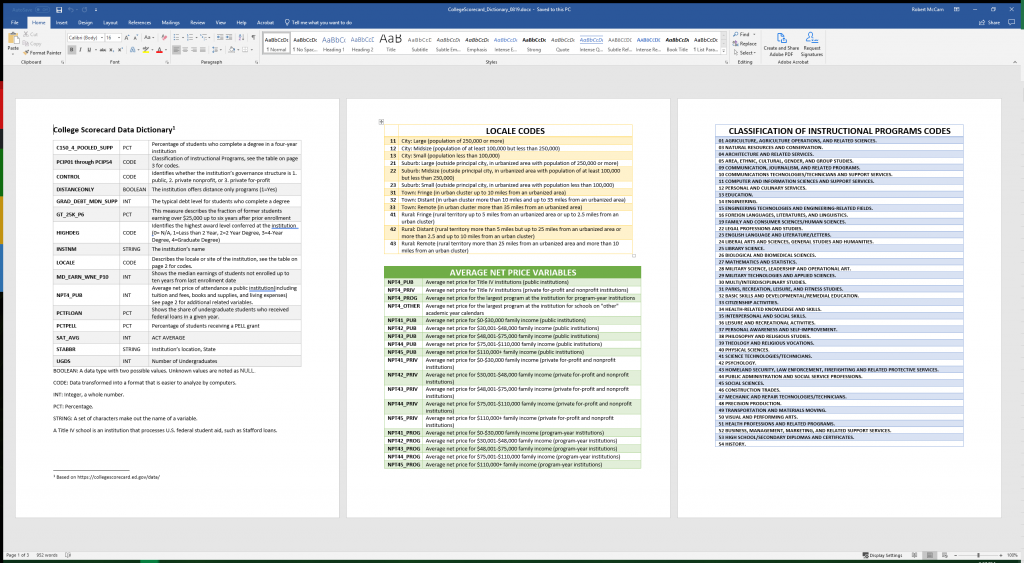1024x563 pixels.
Task: Switch to Read Mode view
Action: coord(914,555)
